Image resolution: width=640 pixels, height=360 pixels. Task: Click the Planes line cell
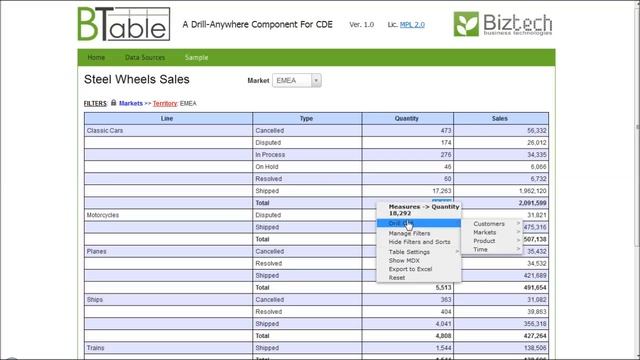[x=168, y=251]
